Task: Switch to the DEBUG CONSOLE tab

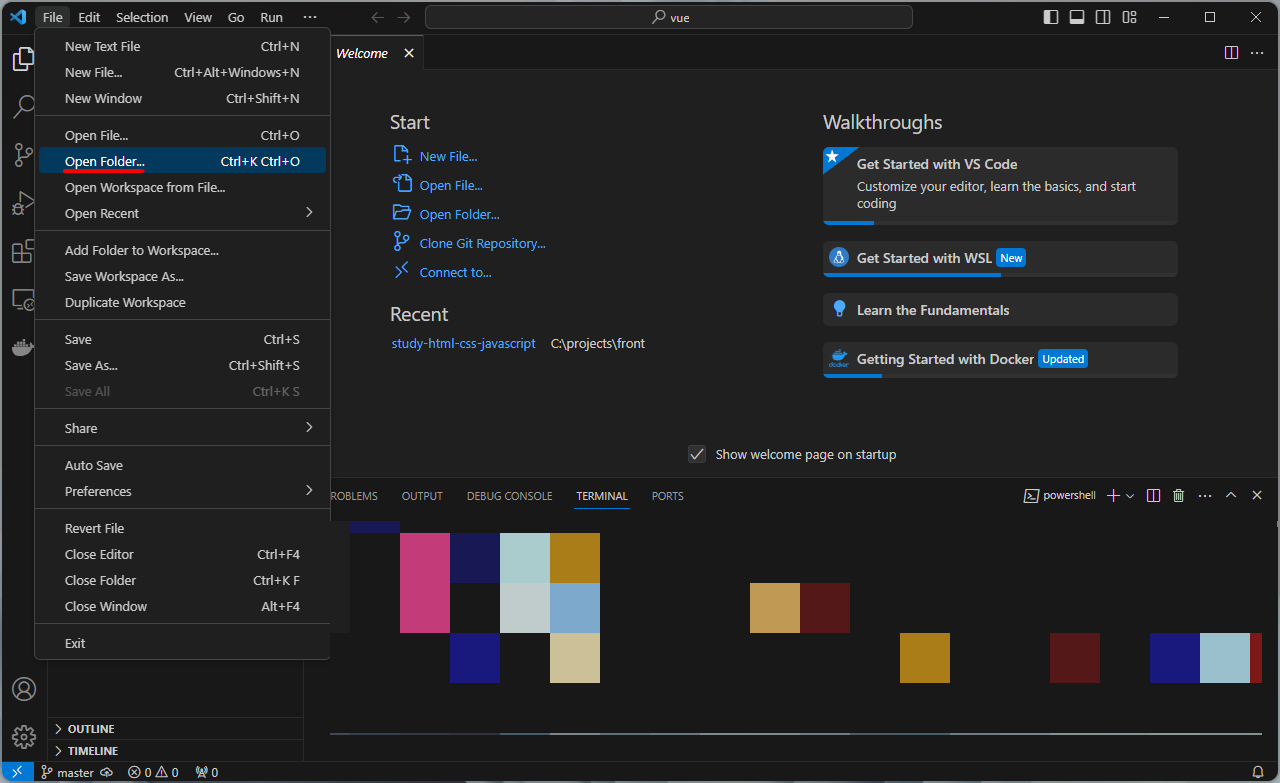Action: [509, 496]
